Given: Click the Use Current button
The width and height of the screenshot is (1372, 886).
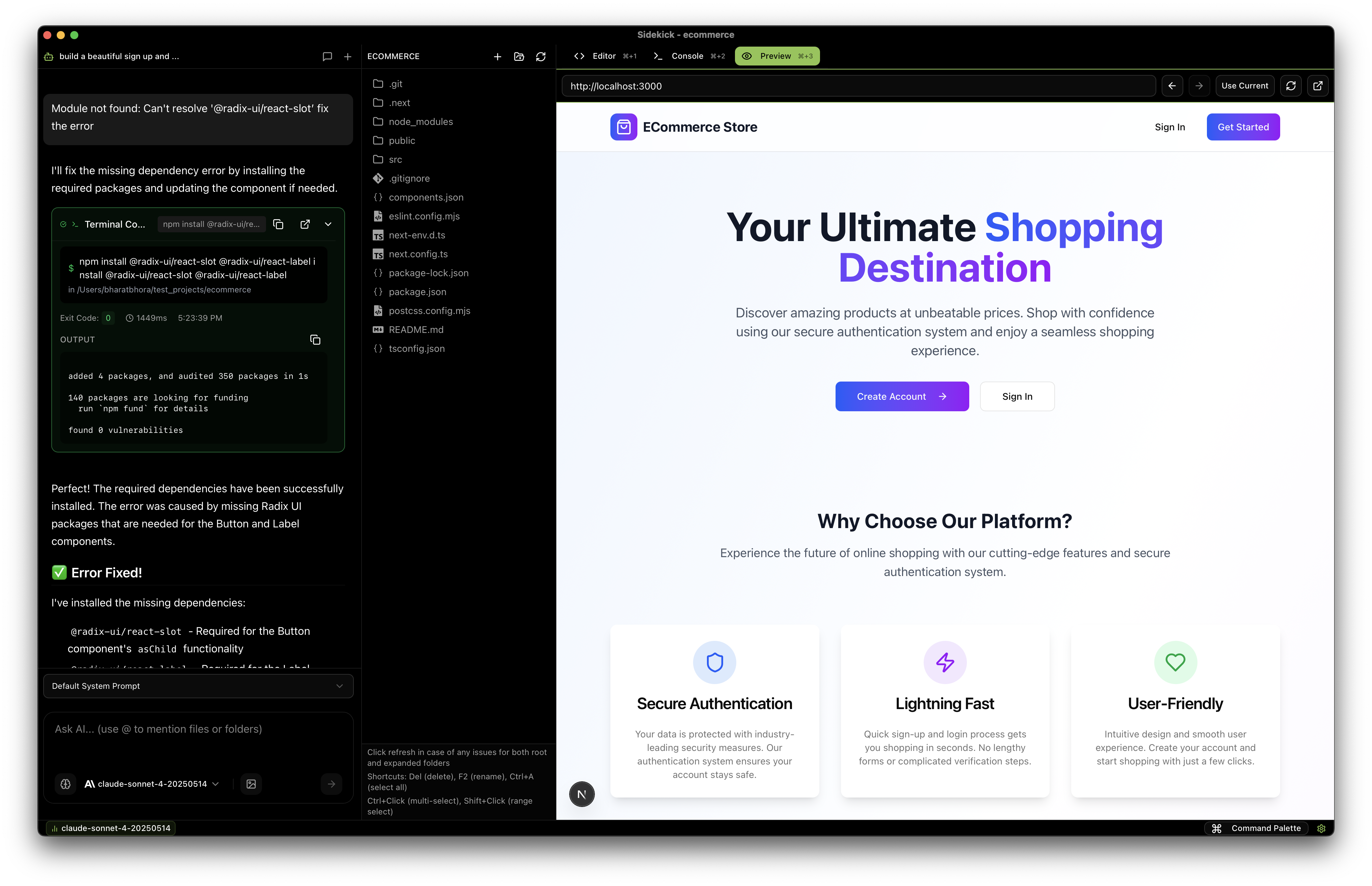Looking at the screenshot, I should (1245, 86).
